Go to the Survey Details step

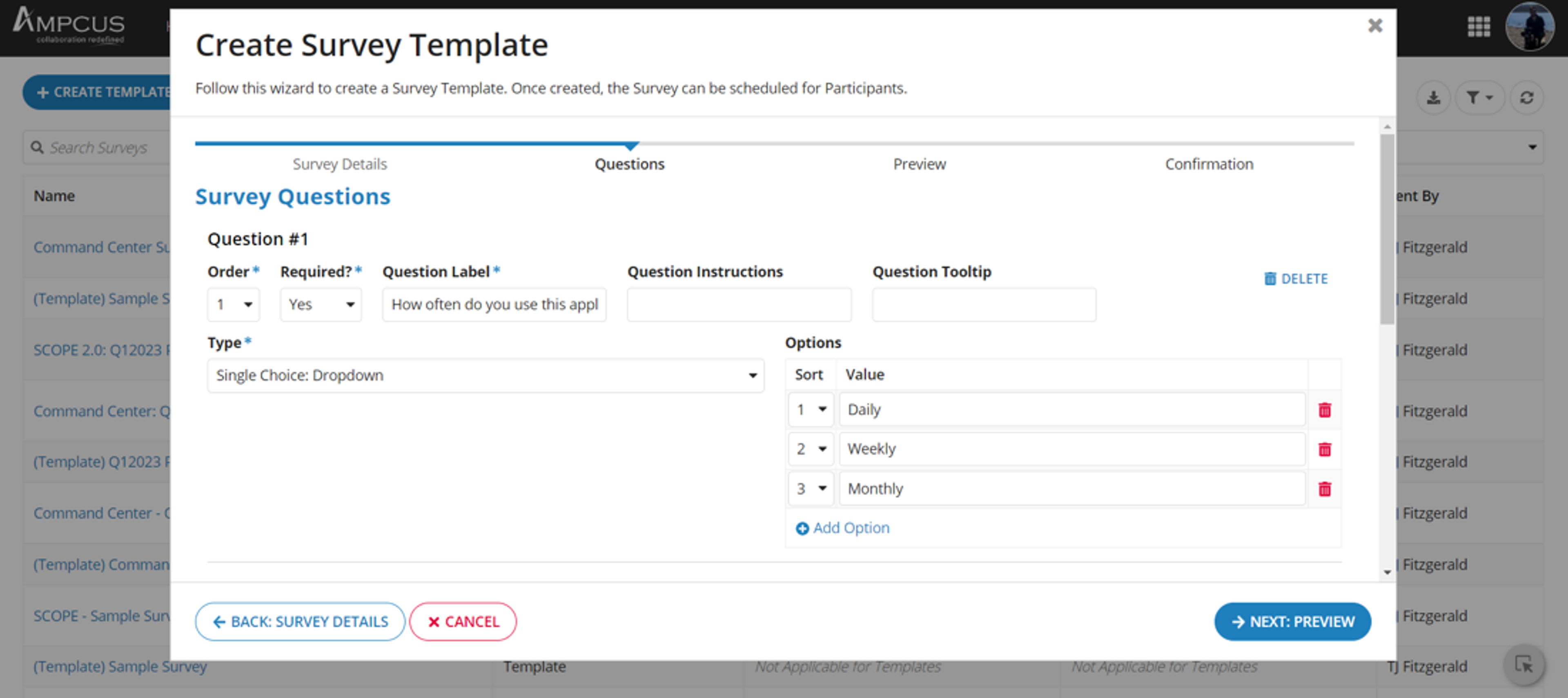coord(340,164)
